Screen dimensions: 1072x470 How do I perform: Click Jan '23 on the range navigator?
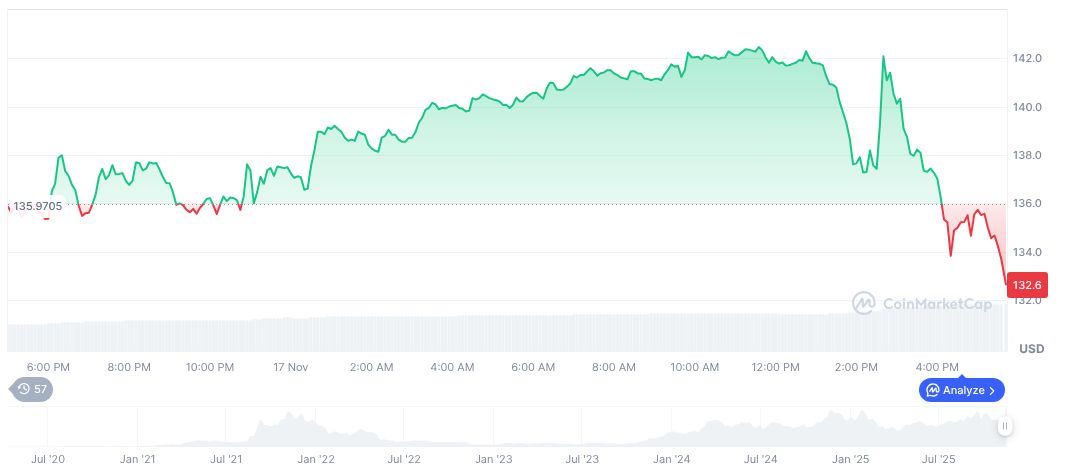coord(493,459)
